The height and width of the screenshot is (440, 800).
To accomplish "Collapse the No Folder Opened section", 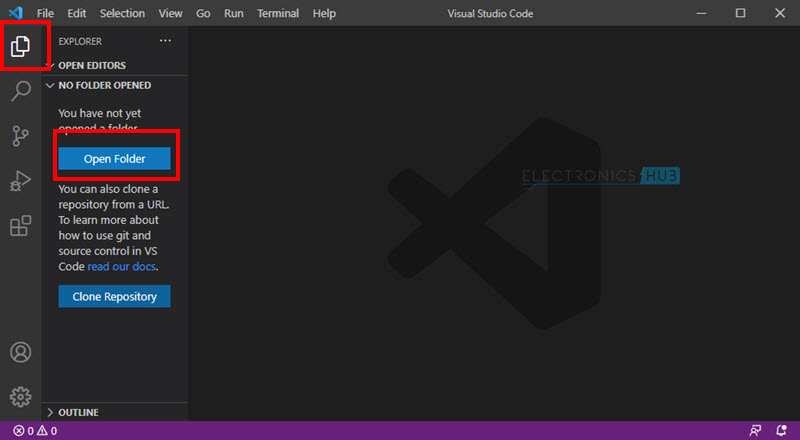I will 104,86.
